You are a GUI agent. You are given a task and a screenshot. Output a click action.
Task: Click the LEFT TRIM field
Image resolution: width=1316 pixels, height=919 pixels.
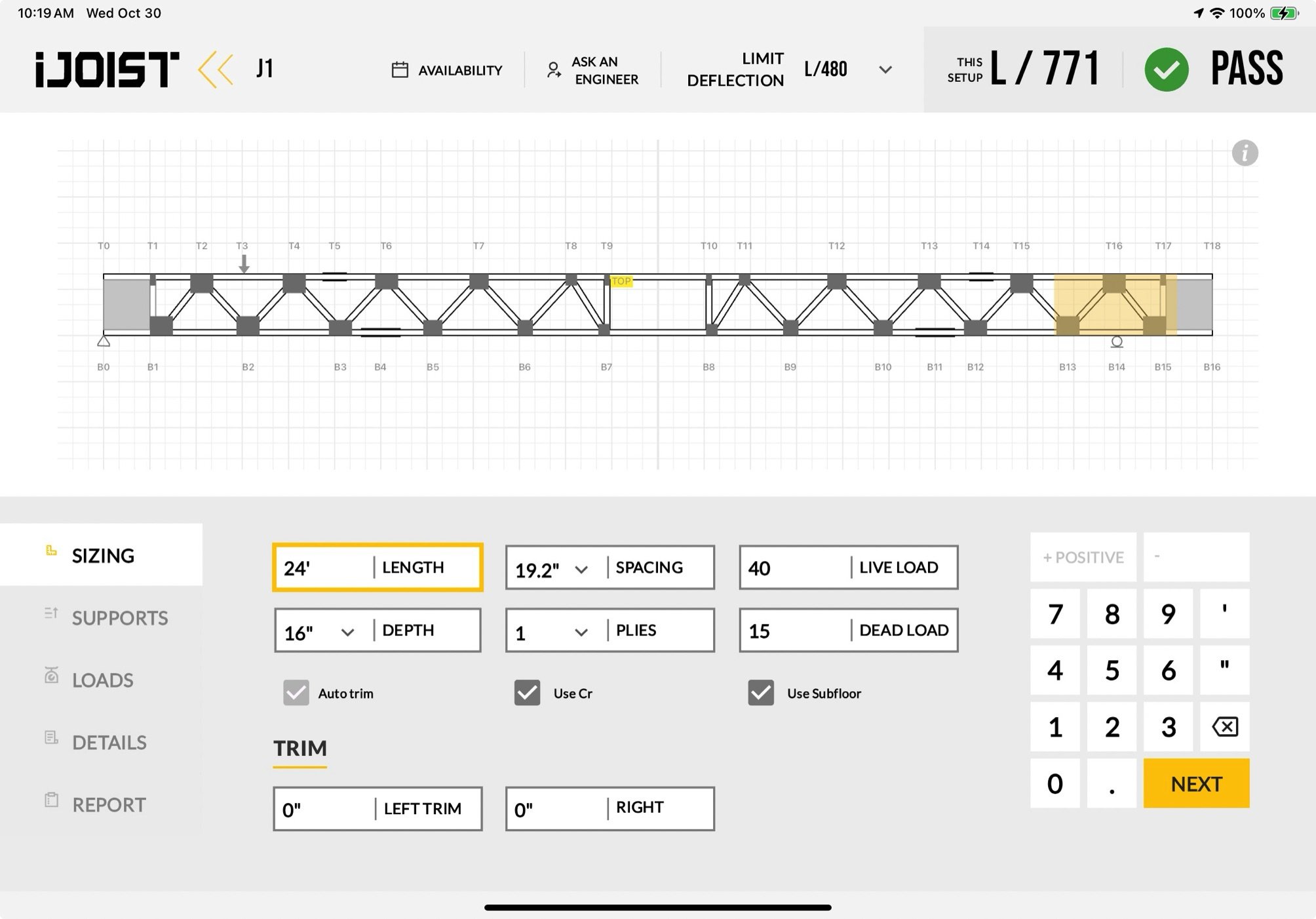(377, 809)
